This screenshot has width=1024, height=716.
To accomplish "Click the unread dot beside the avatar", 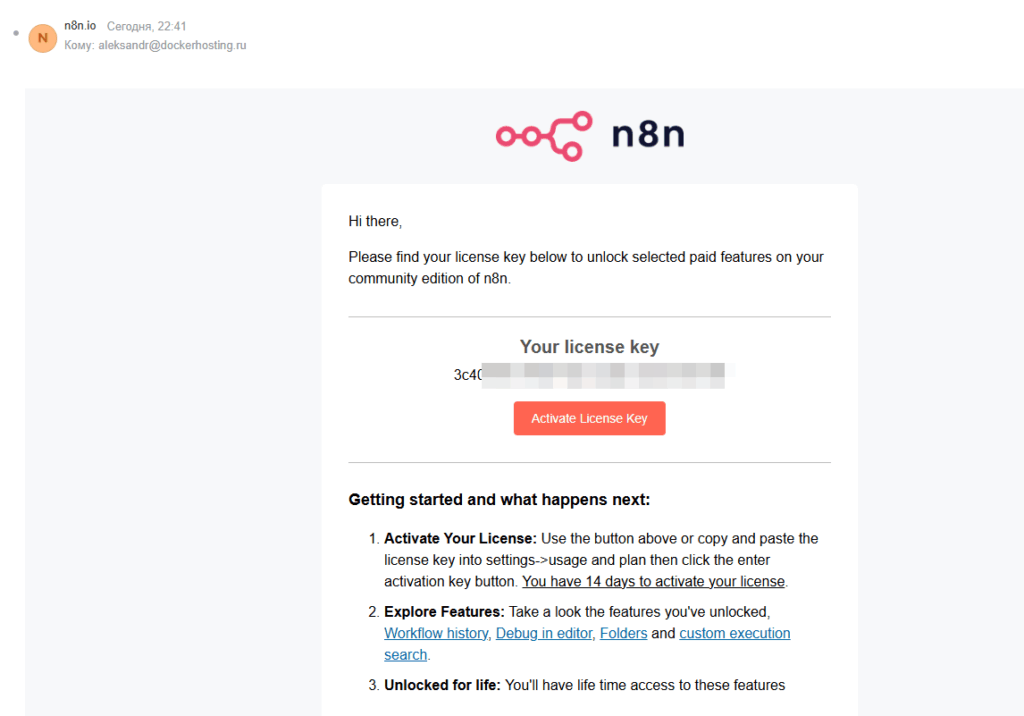I will [16, 33].
